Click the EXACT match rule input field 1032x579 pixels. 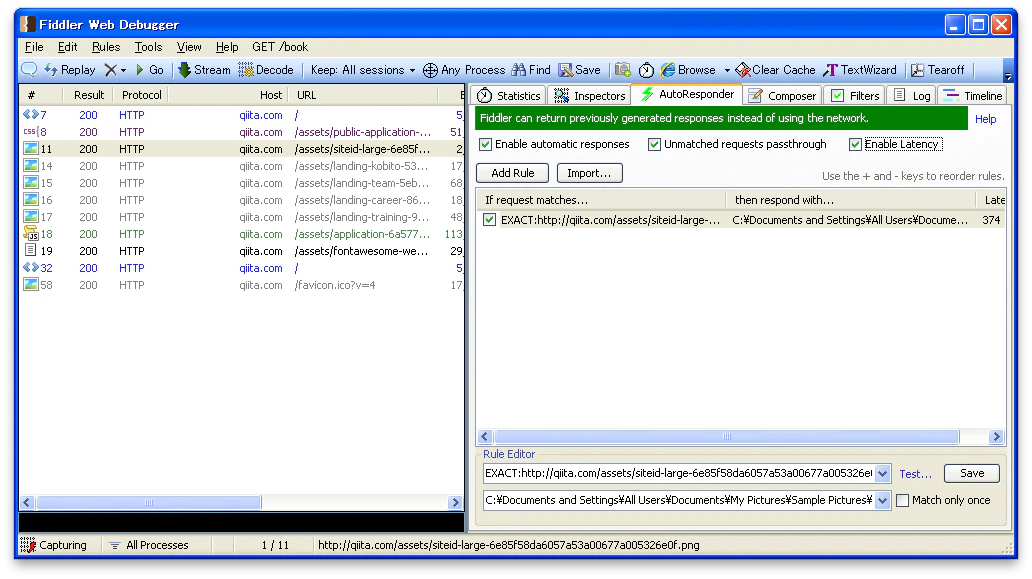(x=679, y=473)
